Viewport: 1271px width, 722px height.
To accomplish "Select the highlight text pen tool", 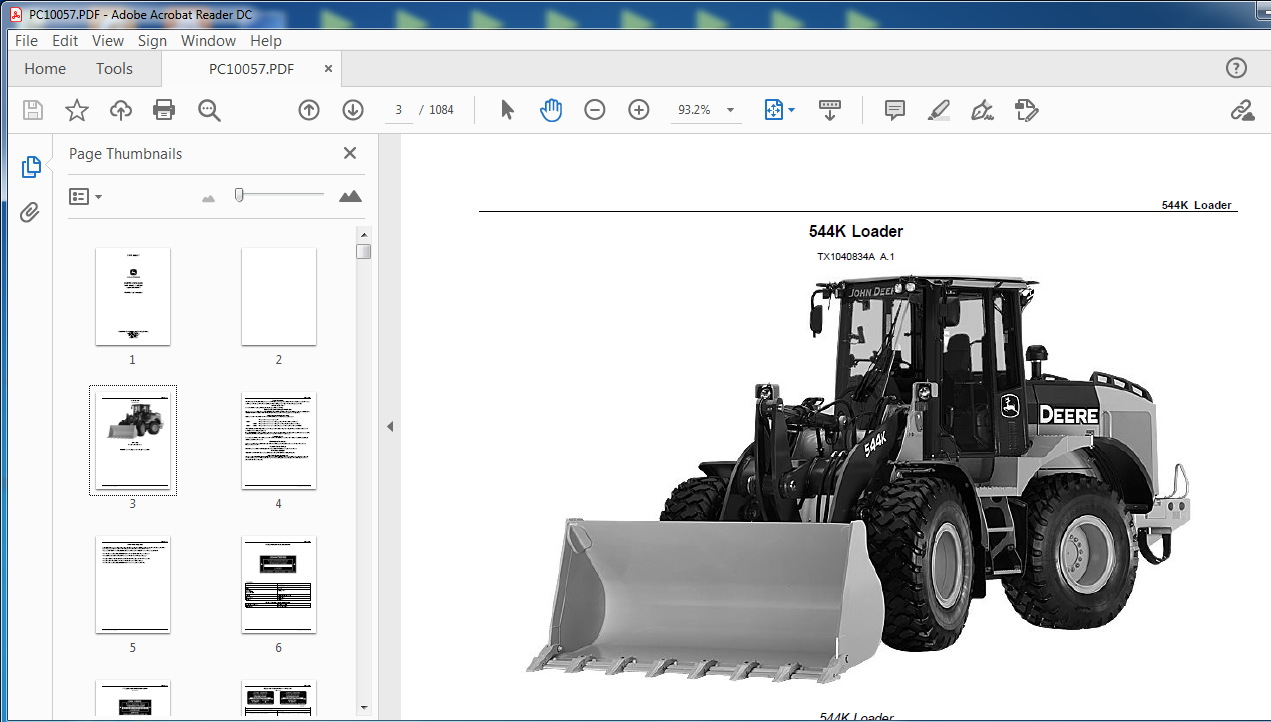I will (939, 110).
